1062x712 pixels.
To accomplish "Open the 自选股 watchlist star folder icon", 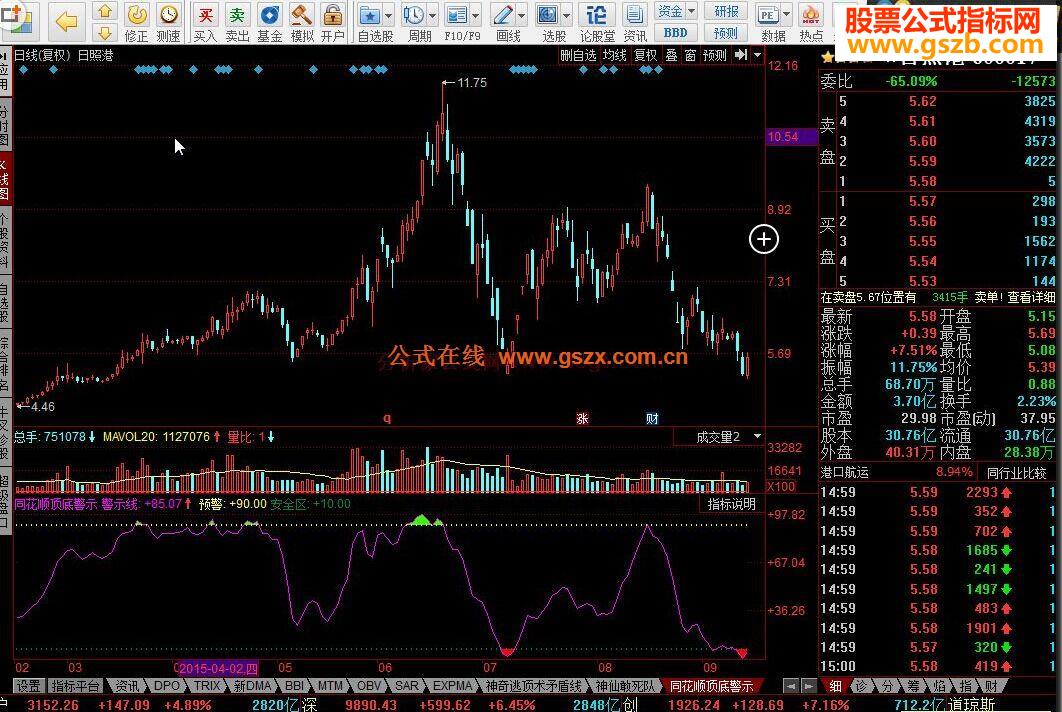I will (x=370, y=15).
